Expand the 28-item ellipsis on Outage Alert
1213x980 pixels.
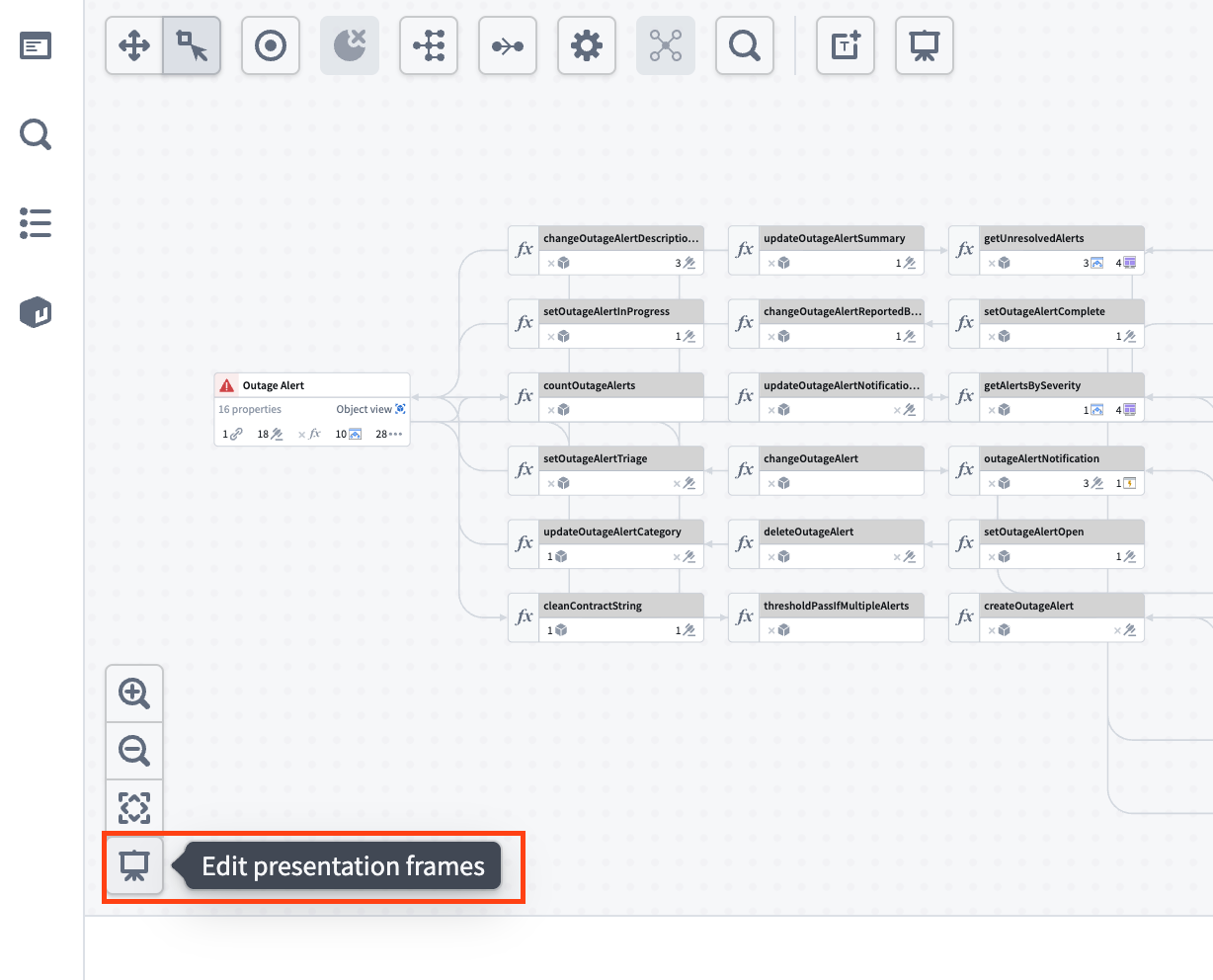pos(391,434)
